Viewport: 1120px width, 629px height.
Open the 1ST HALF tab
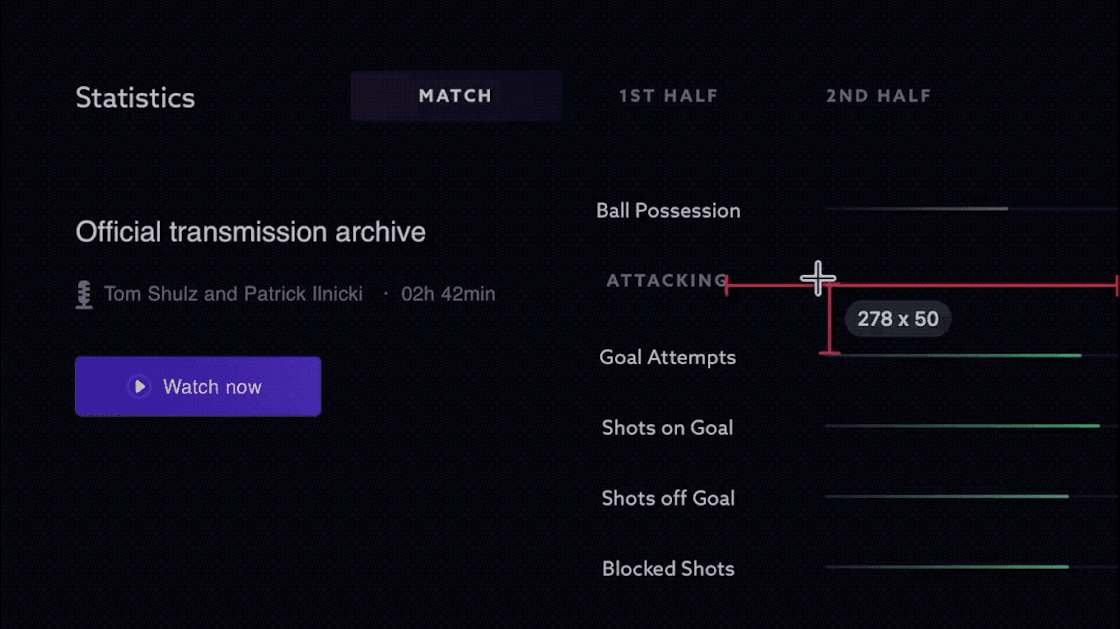(x=668, y=97)
